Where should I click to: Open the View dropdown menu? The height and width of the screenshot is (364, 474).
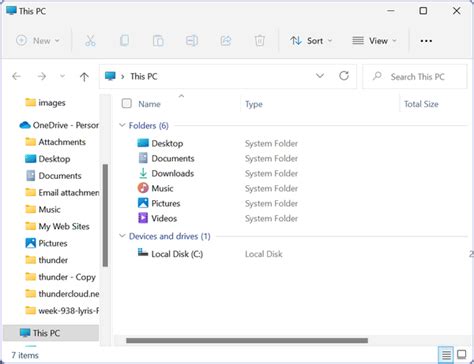(x=375, y=41)
